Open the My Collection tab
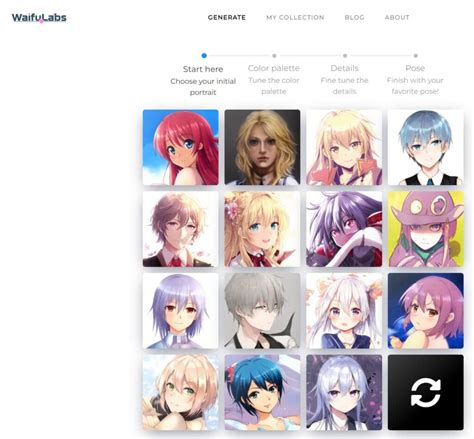This screenshot has height=439, width=474. [x=295, y=17]
